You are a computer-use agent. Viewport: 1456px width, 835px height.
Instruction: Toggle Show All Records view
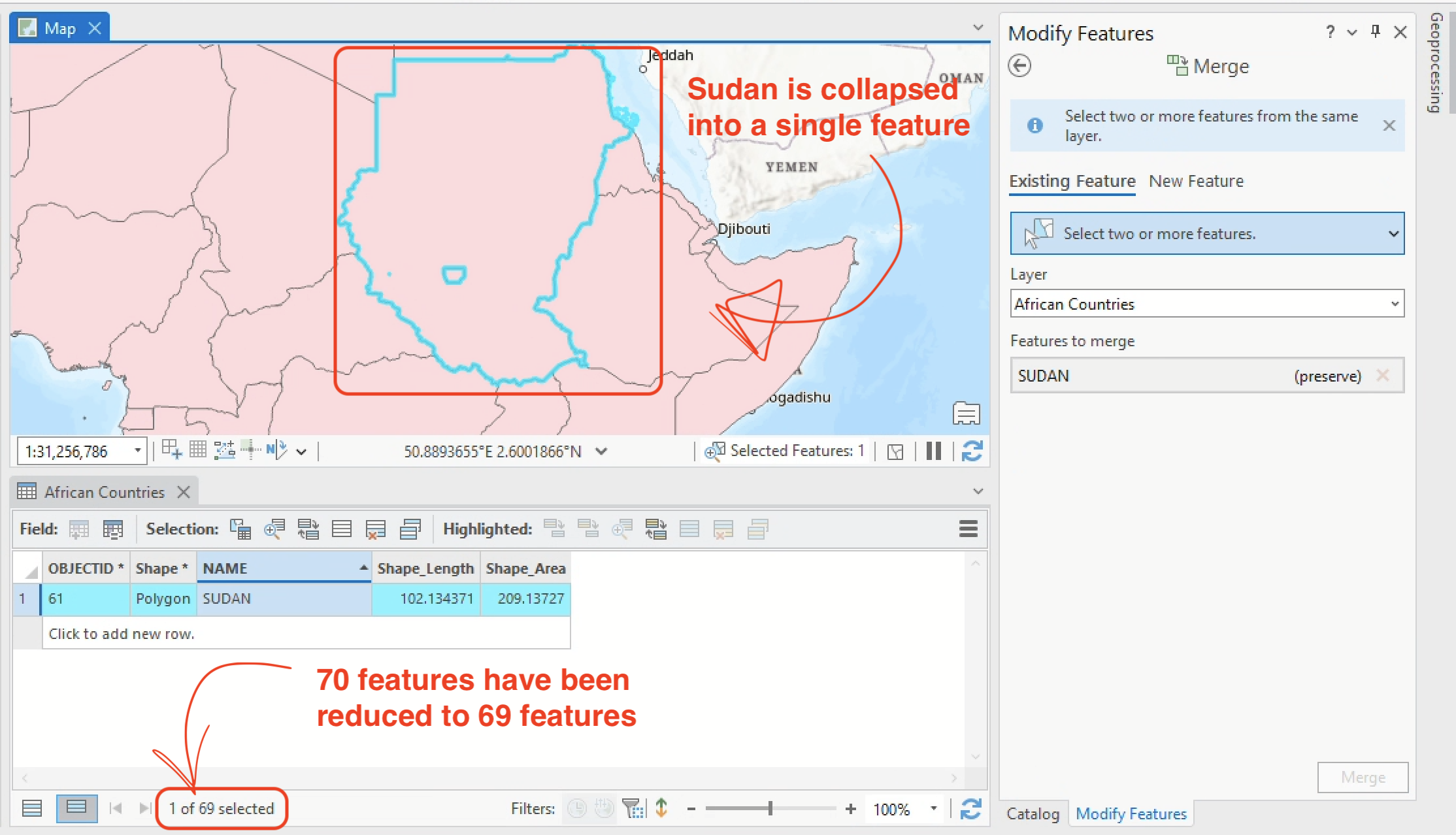click(32, 808)
